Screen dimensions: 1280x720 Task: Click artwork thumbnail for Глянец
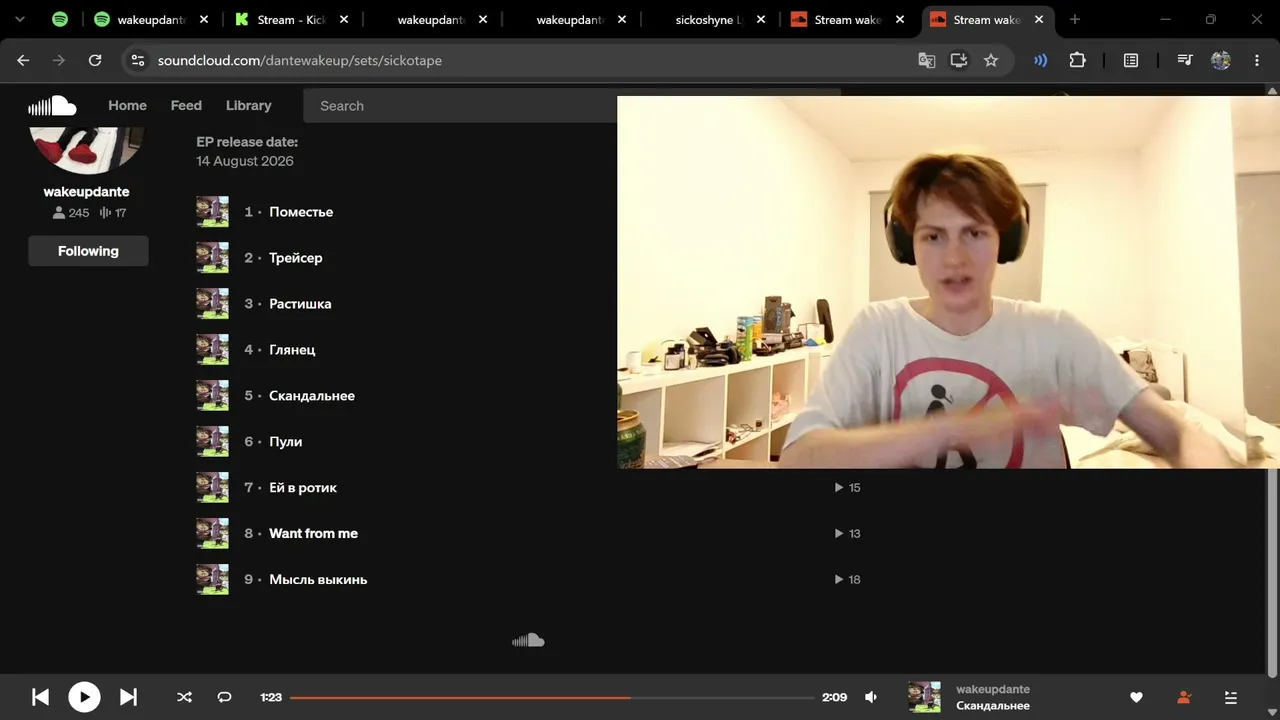(212, 350)
